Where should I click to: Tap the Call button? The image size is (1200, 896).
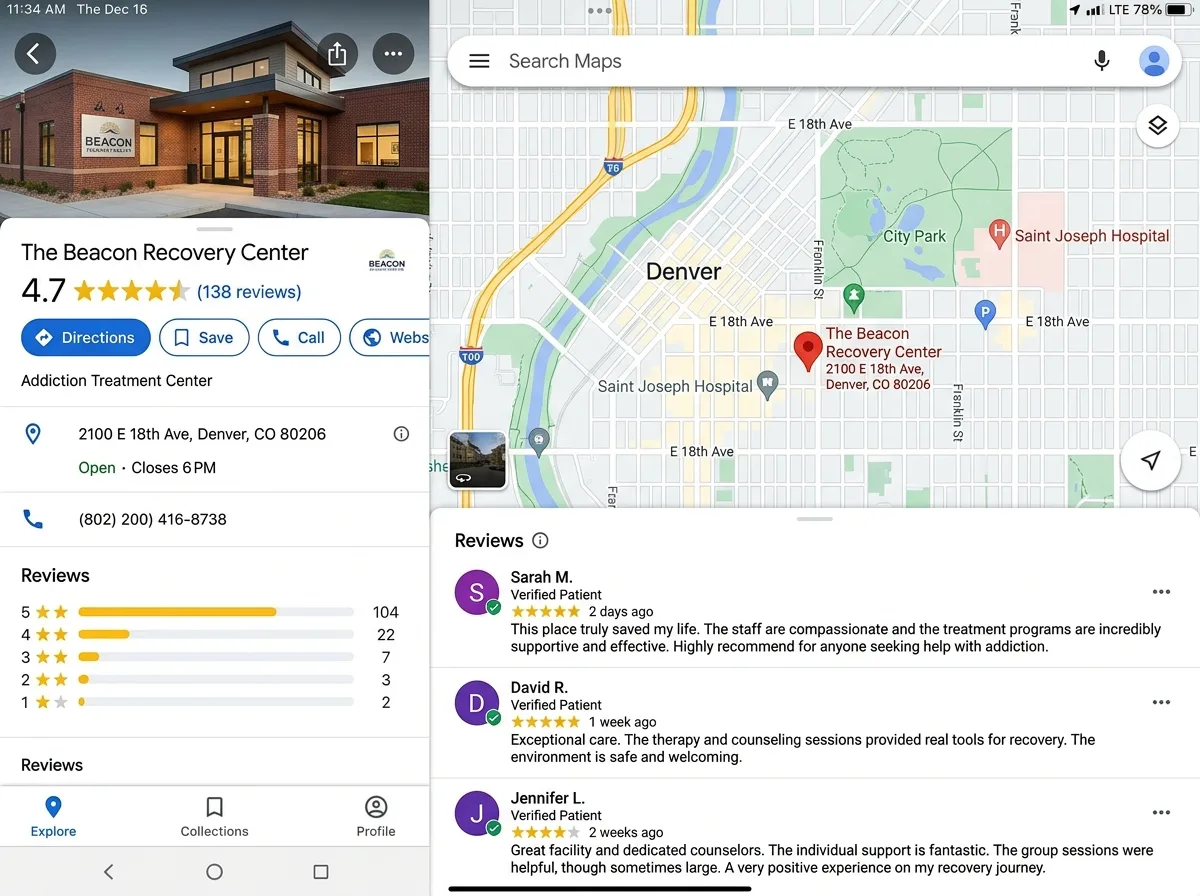(299, 338)
